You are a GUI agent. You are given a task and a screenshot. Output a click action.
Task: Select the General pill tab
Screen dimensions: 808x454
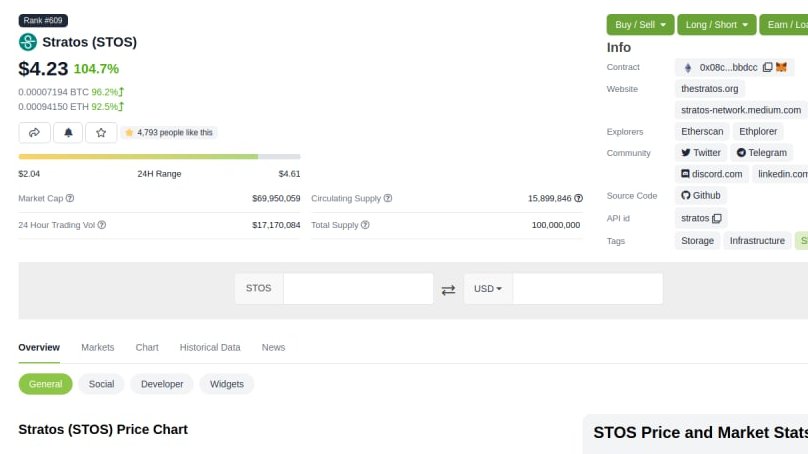click(x=45, y=384)
